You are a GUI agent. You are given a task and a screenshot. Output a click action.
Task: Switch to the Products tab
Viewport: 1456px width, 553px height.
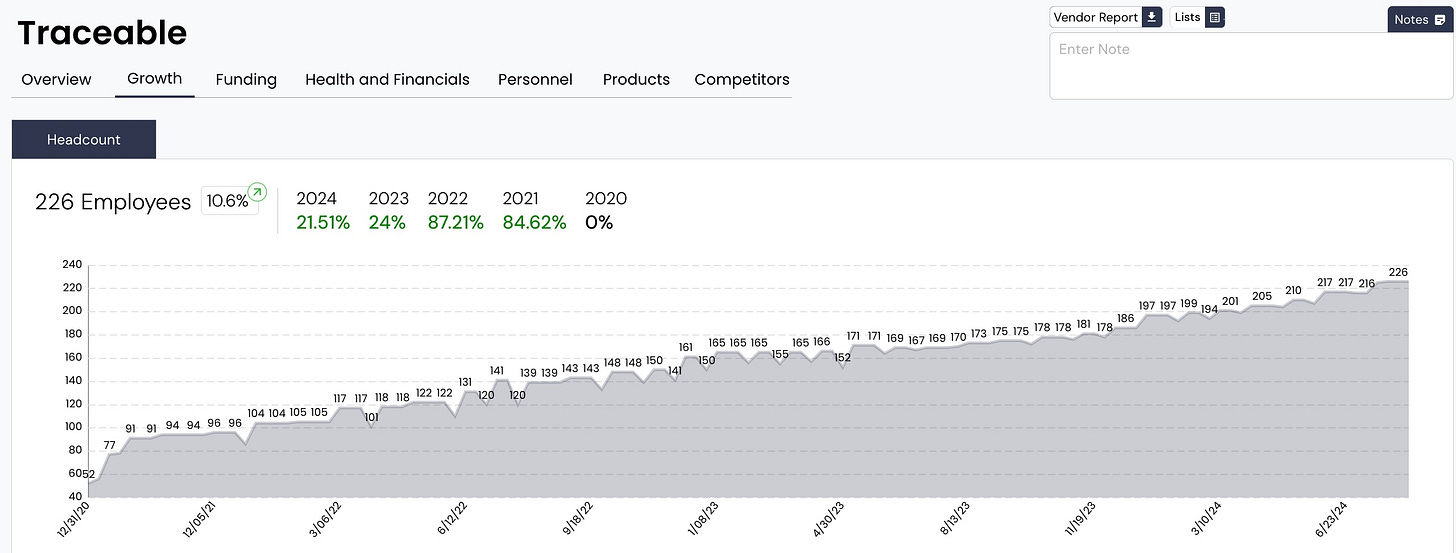click(x=636, y=79)
